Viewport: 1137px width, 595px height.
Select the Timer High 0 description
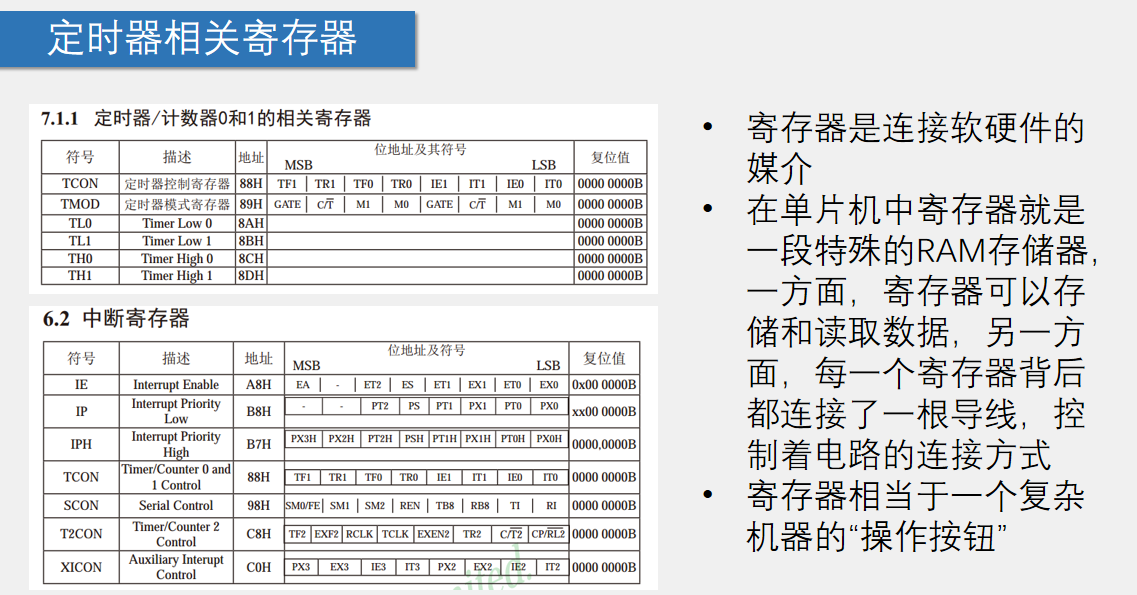coord(177,258)
